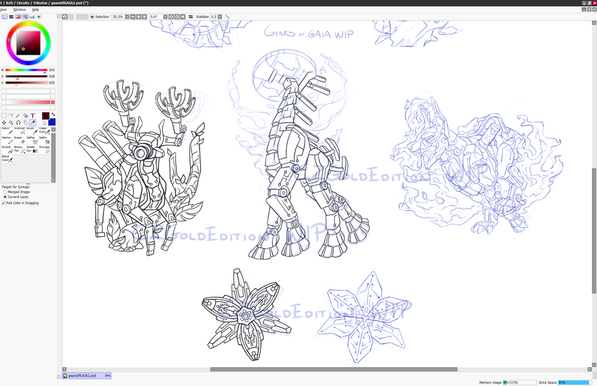Viewport: 597px width, 386px height.
Task: Select the shape tool
Action: (26, 115)
